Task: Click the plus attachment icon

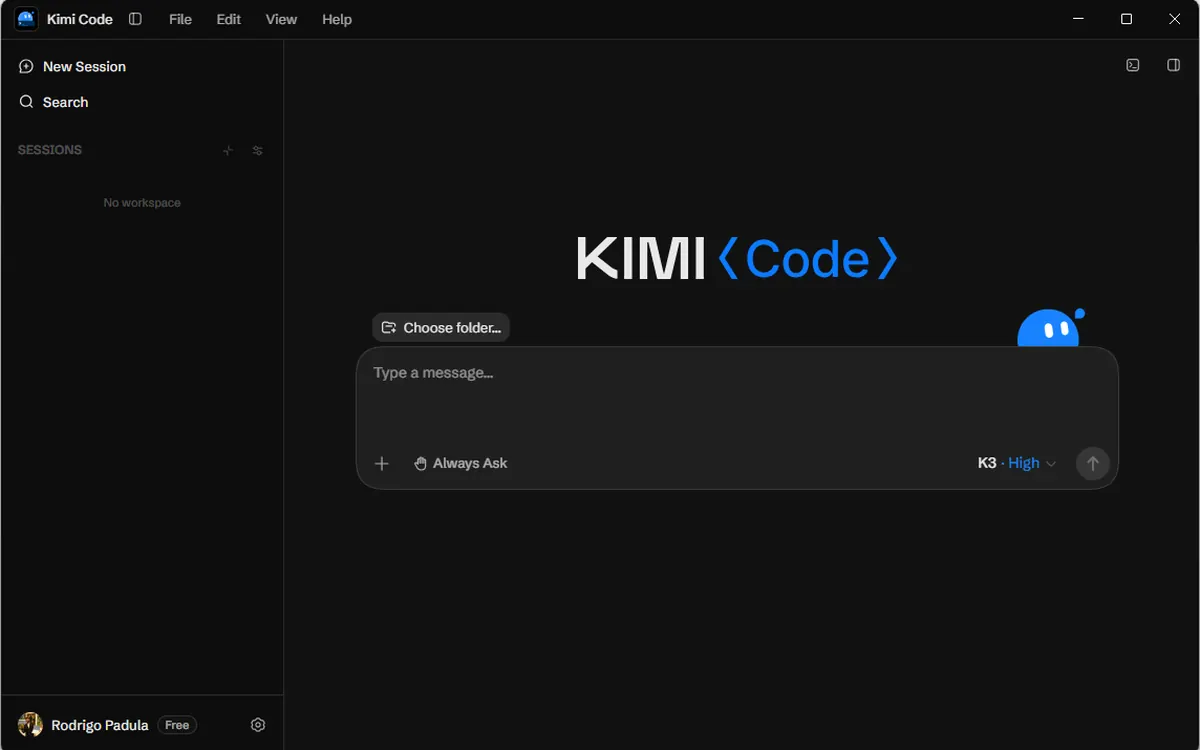Action: coord(381,463)
